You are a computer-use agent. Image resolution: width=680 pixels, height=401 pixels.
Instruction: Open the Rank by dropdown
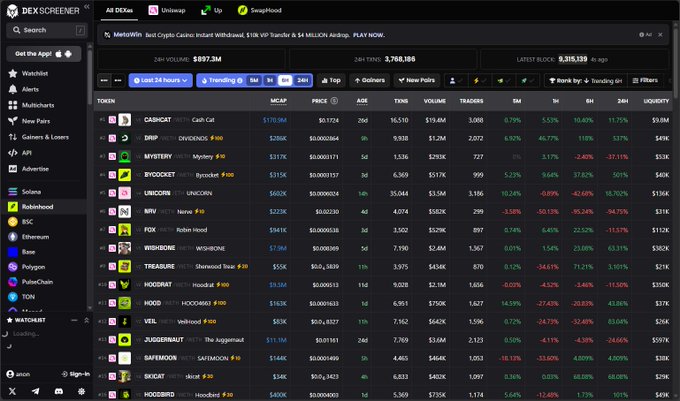click(x=585, y=81)
